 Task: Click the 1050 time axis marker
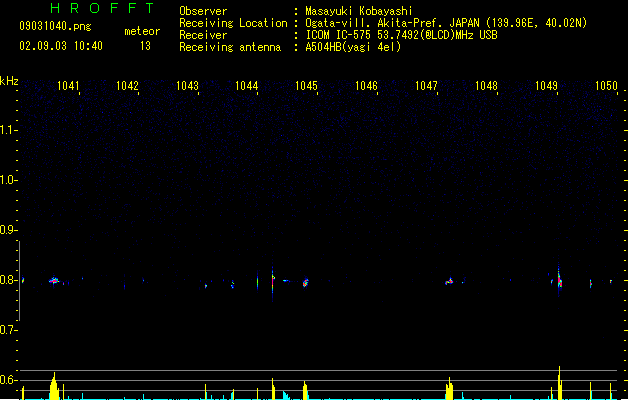(606, 86)
